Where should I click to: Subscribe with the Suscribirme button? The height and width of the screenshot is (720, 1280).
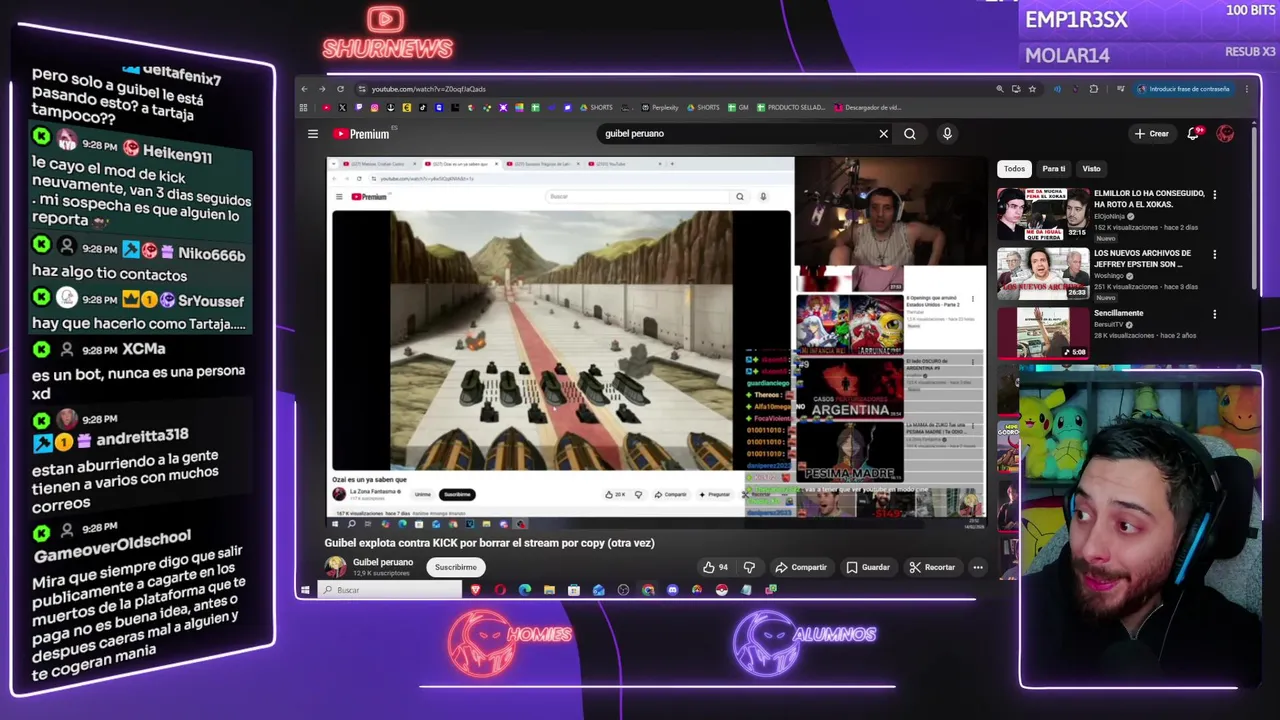tap(456, 567)
